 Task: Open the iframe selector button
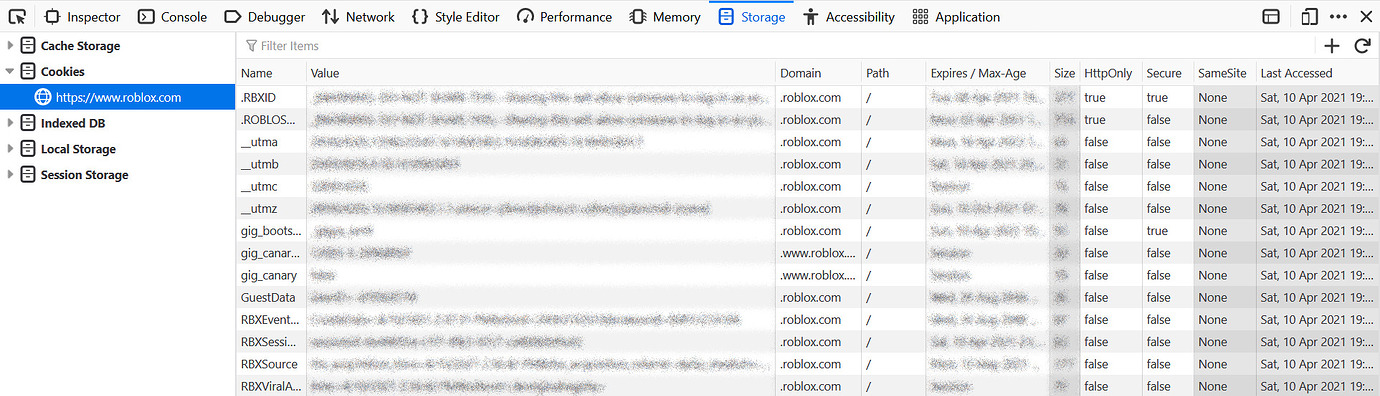coord(1271,16)
